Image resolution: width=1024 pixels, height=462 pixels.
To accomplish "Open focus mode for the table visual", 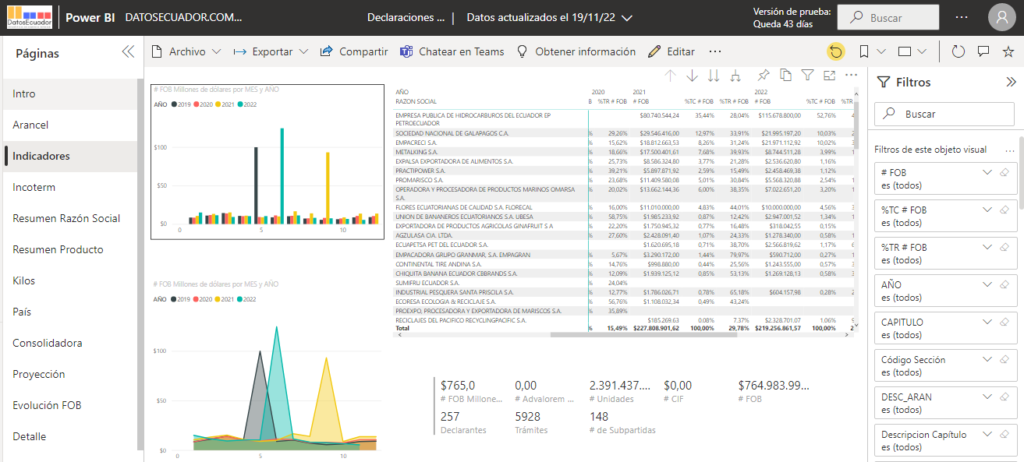I will point(829,75).
